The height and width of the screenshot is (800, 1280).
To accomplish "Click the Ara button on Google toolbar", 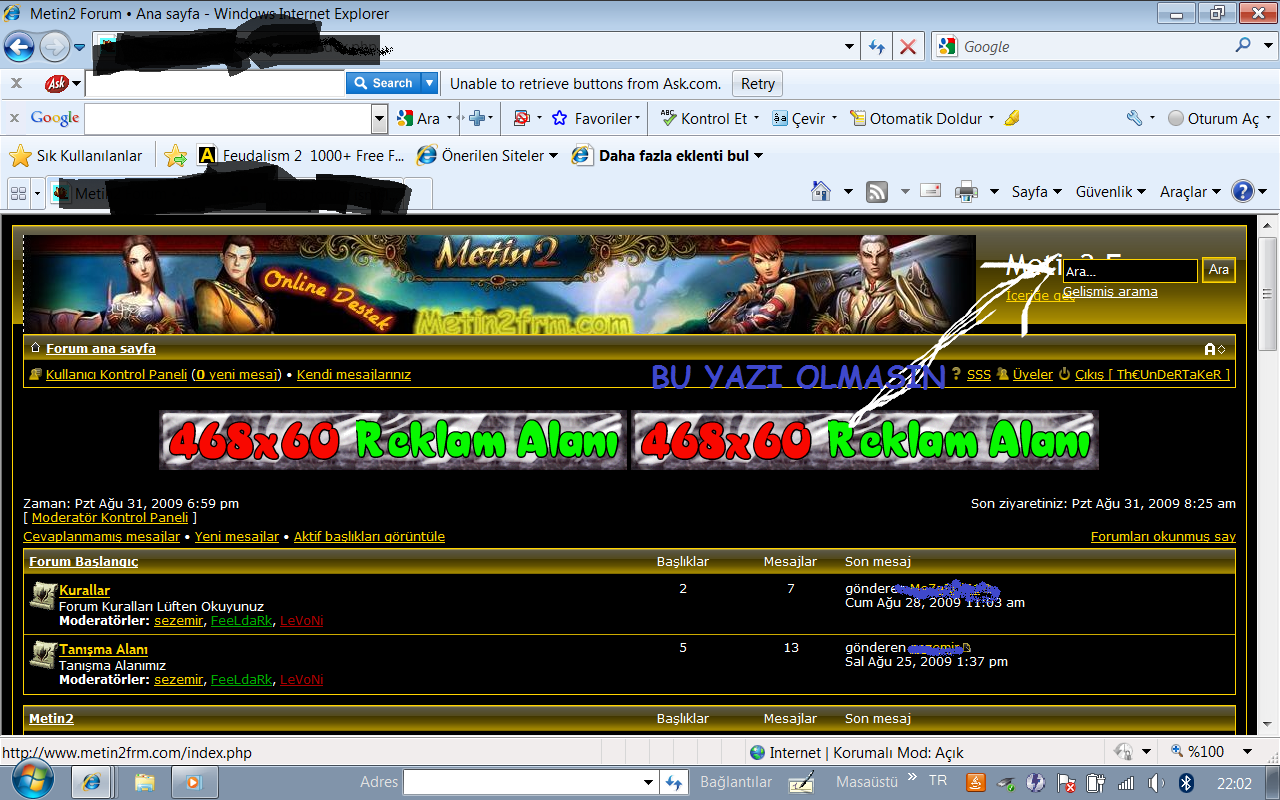I will (419, 118).
